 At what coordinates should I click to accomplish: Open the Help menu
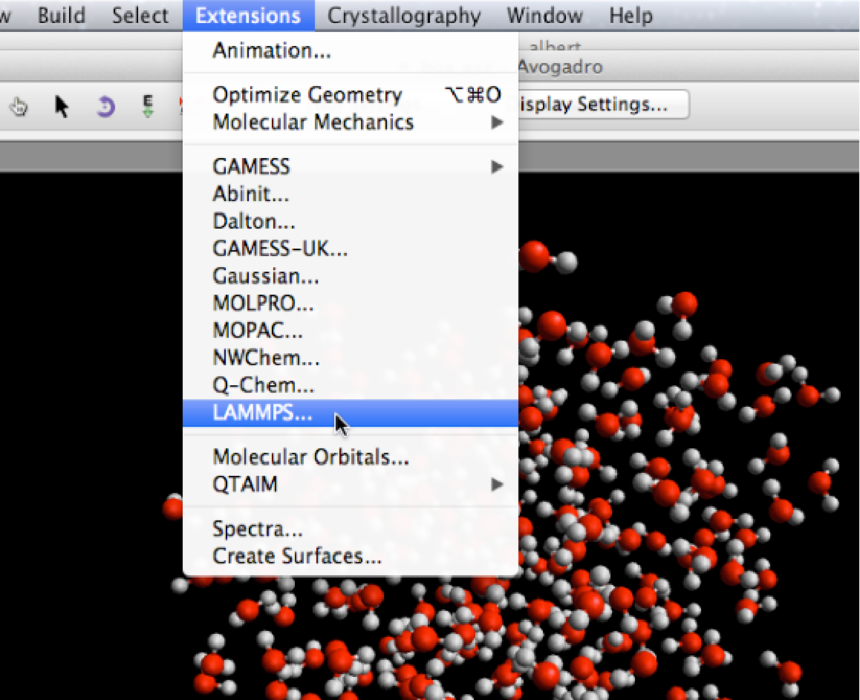(x=630, y=16)
